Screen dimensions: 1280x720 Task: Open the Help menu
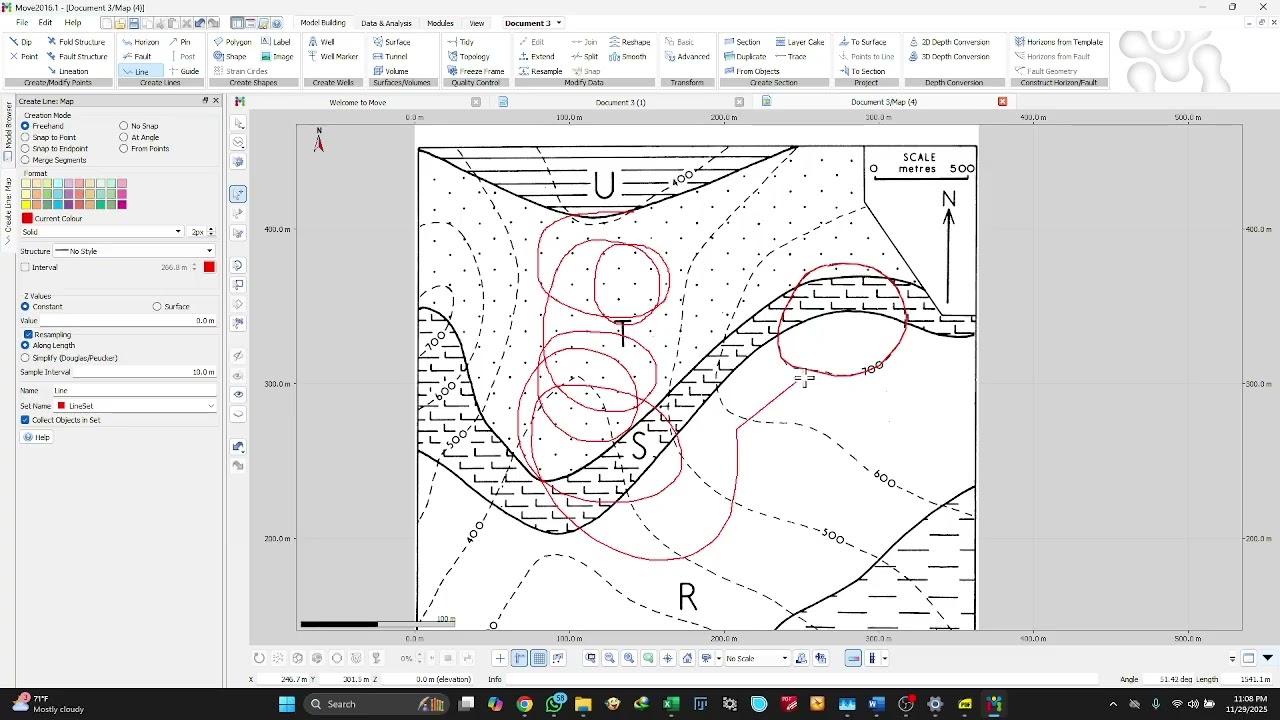[73, 23]
